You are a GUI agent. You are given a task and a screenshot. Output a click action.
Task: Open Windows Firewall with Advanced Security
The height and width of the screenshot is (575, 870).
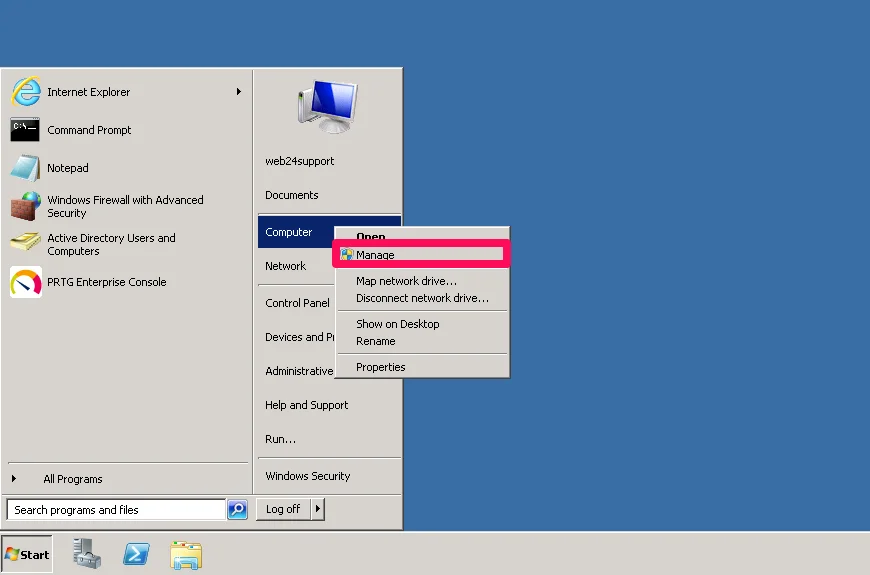(127, 206)
